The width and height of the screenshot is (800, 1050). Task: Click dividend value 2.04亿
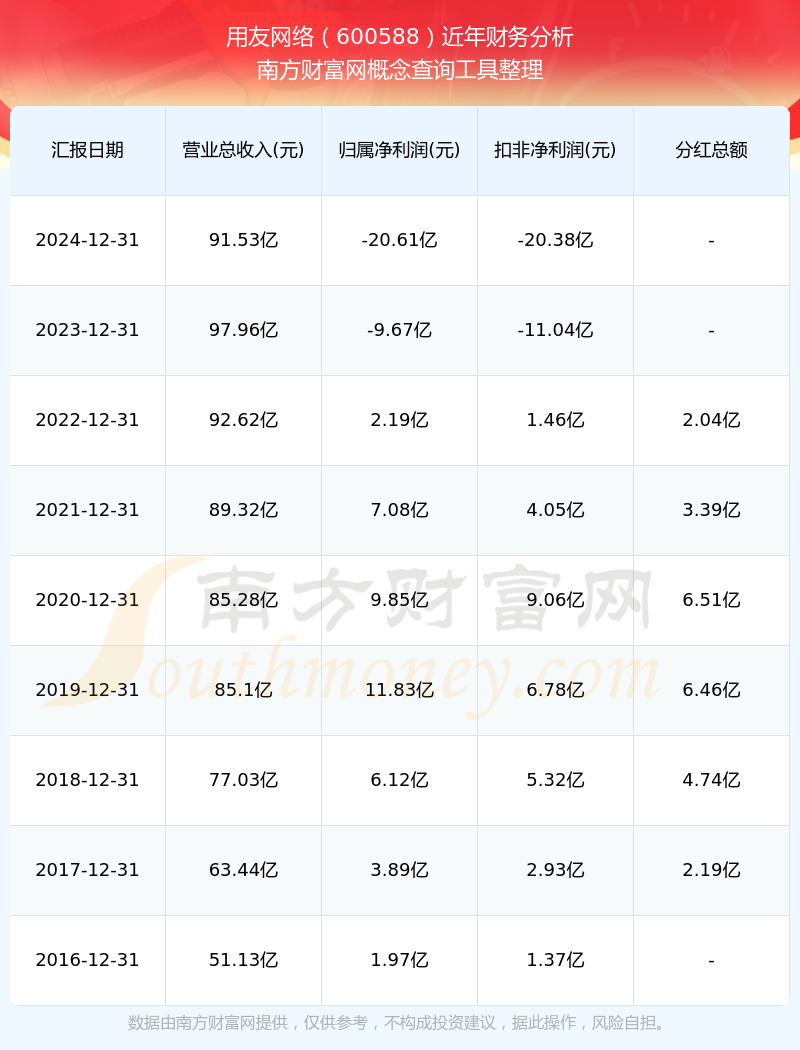tap(711, 420)
